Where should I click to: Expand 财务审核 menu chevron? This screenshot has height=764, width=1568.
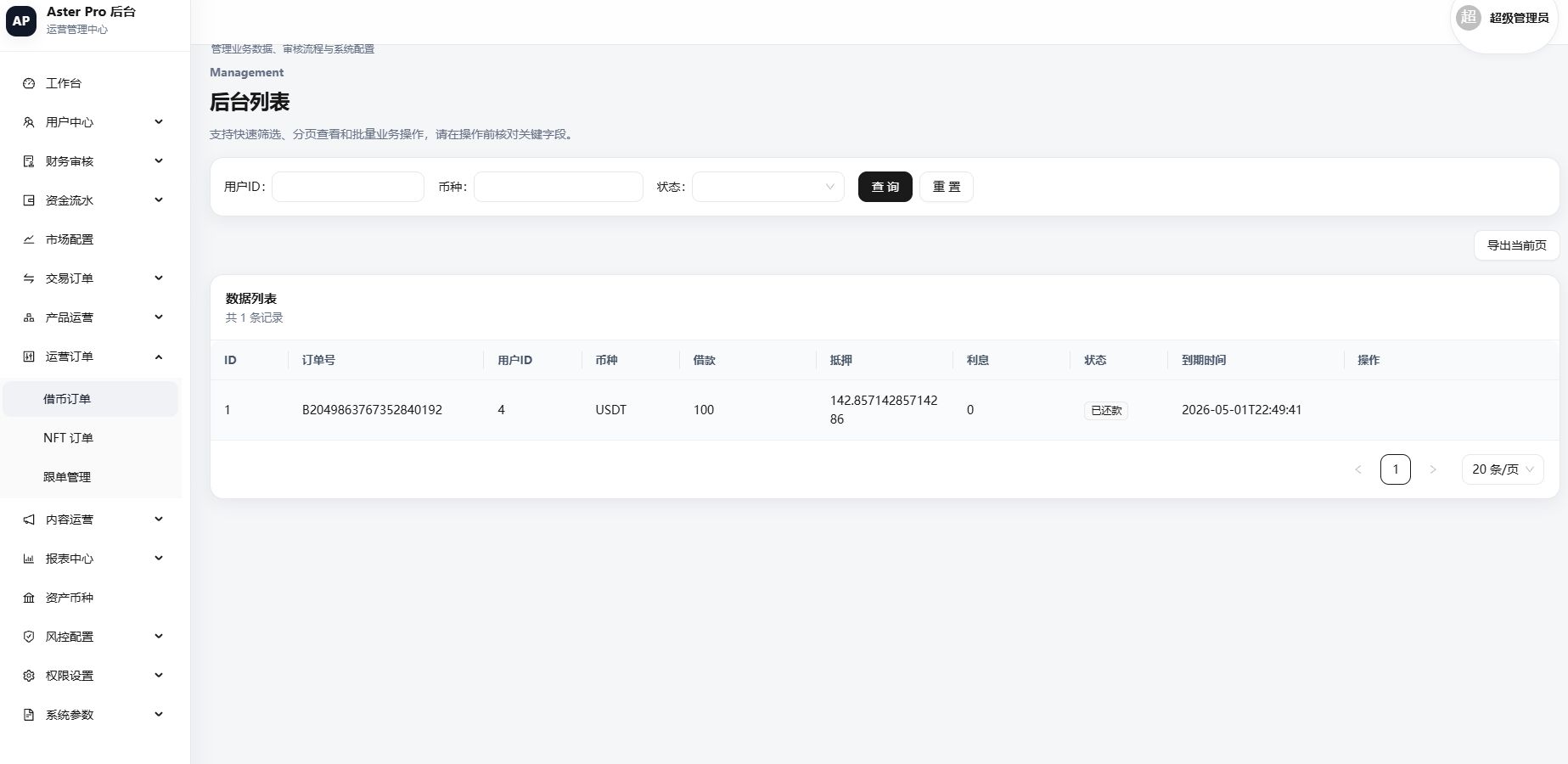159,161
